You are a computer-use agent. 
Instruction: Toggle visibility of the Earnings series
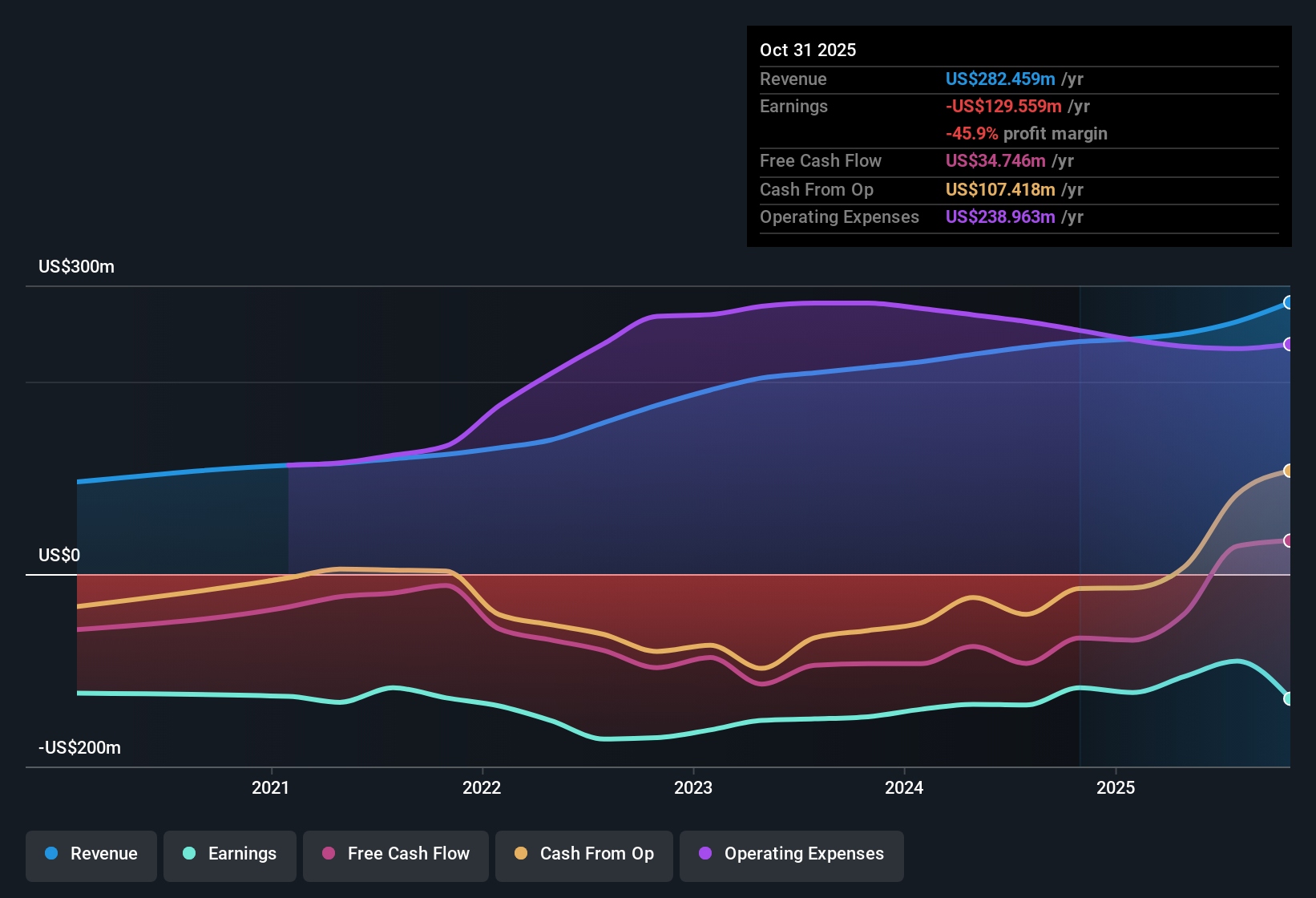[229, 854]
